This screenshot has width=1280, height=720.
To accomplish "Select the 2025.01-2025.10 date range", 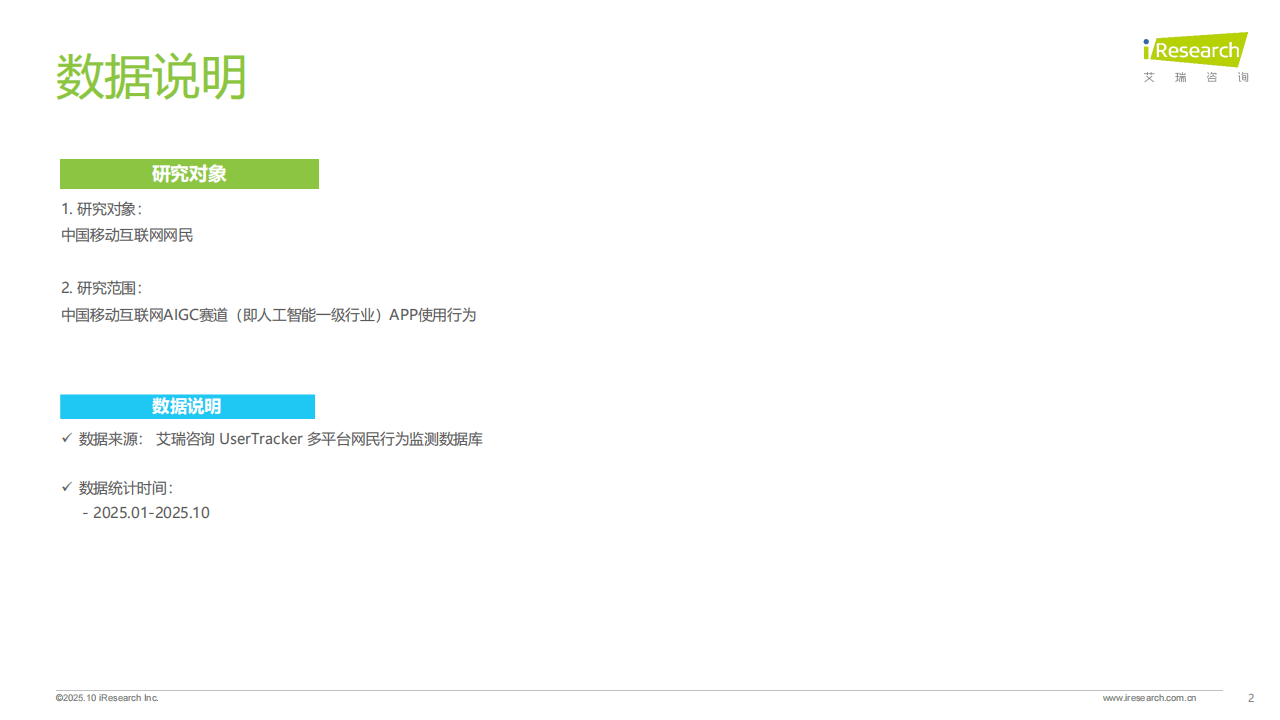I will [x=151, y=512].
